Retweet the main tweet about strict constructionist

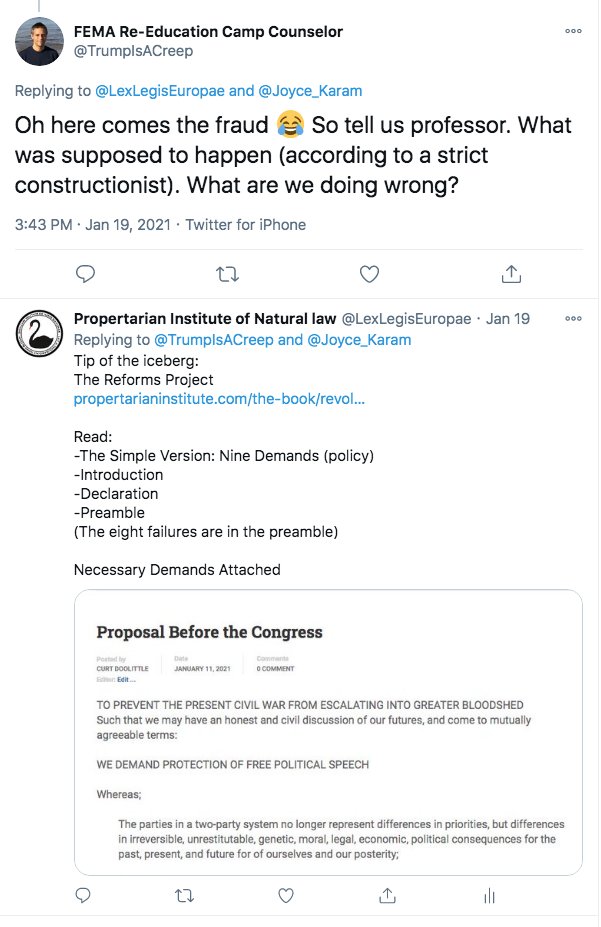[x=228, y=273]
